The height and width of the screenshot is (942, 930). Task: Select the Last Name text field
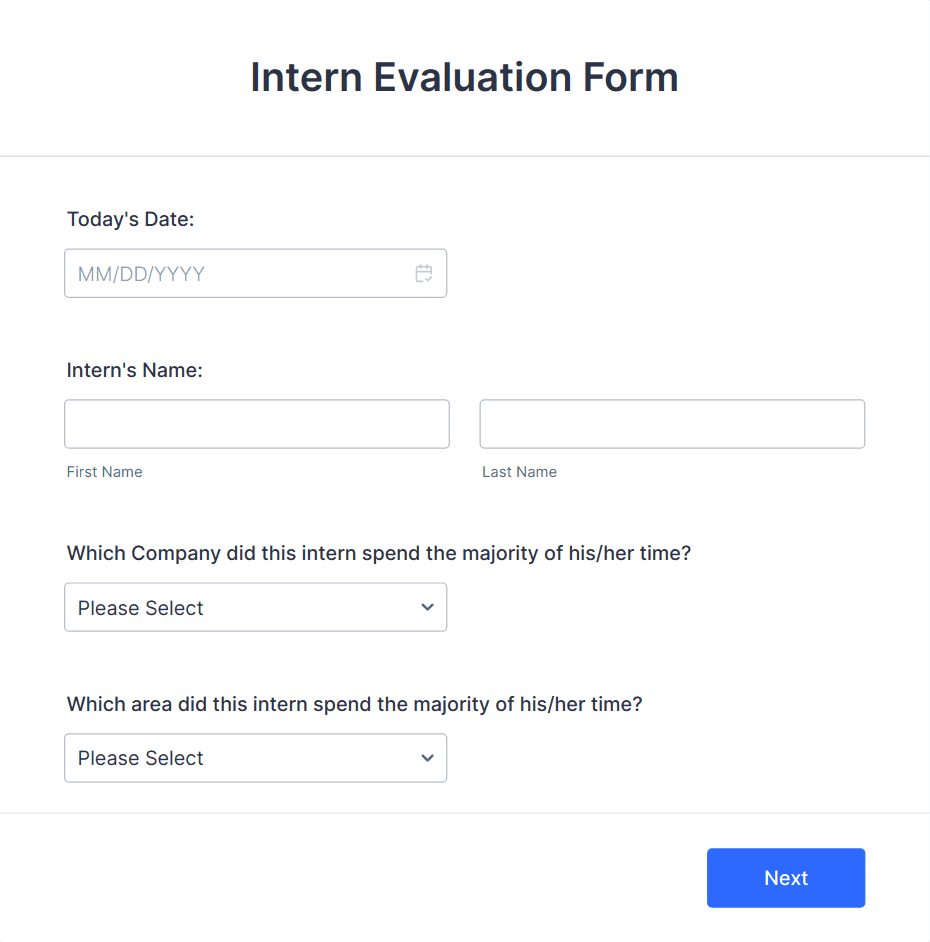671,424
